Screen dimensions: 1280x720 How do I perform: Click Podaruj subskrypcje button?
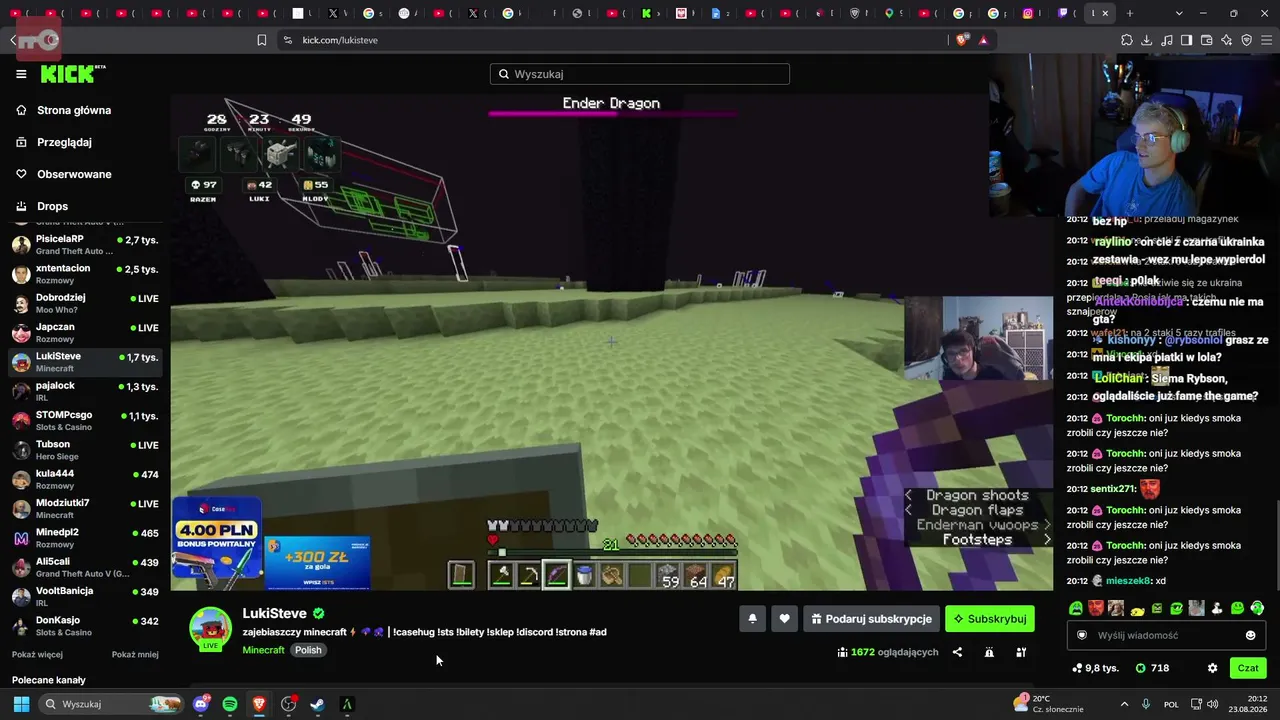[x=872, y=619]
